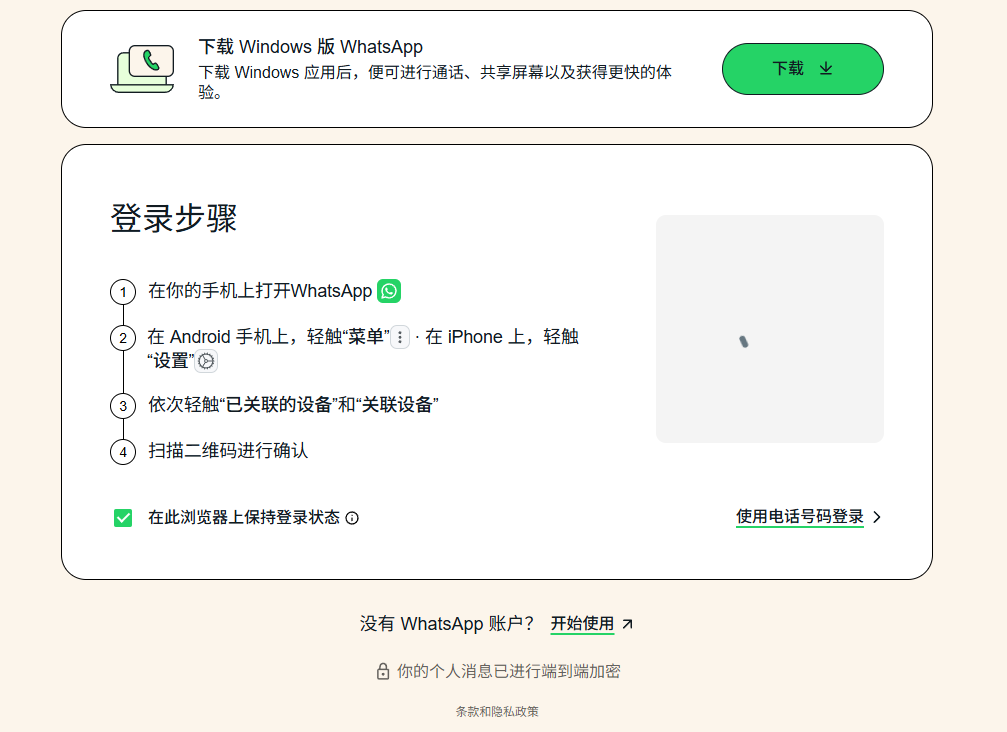Open the 条款和隐私政策 link
Viewport: 1007px width, 732px height.
[497, 712]
